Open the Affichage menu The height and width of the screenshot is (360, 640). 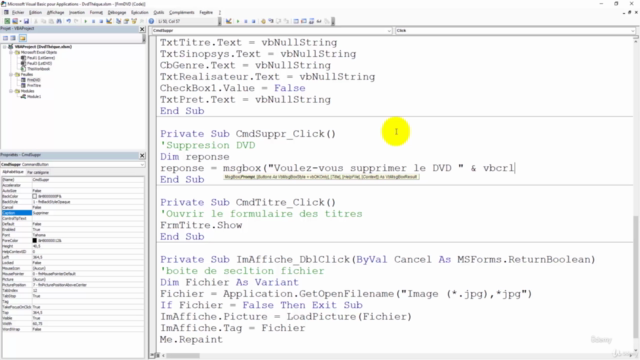[x=56, y=12]
